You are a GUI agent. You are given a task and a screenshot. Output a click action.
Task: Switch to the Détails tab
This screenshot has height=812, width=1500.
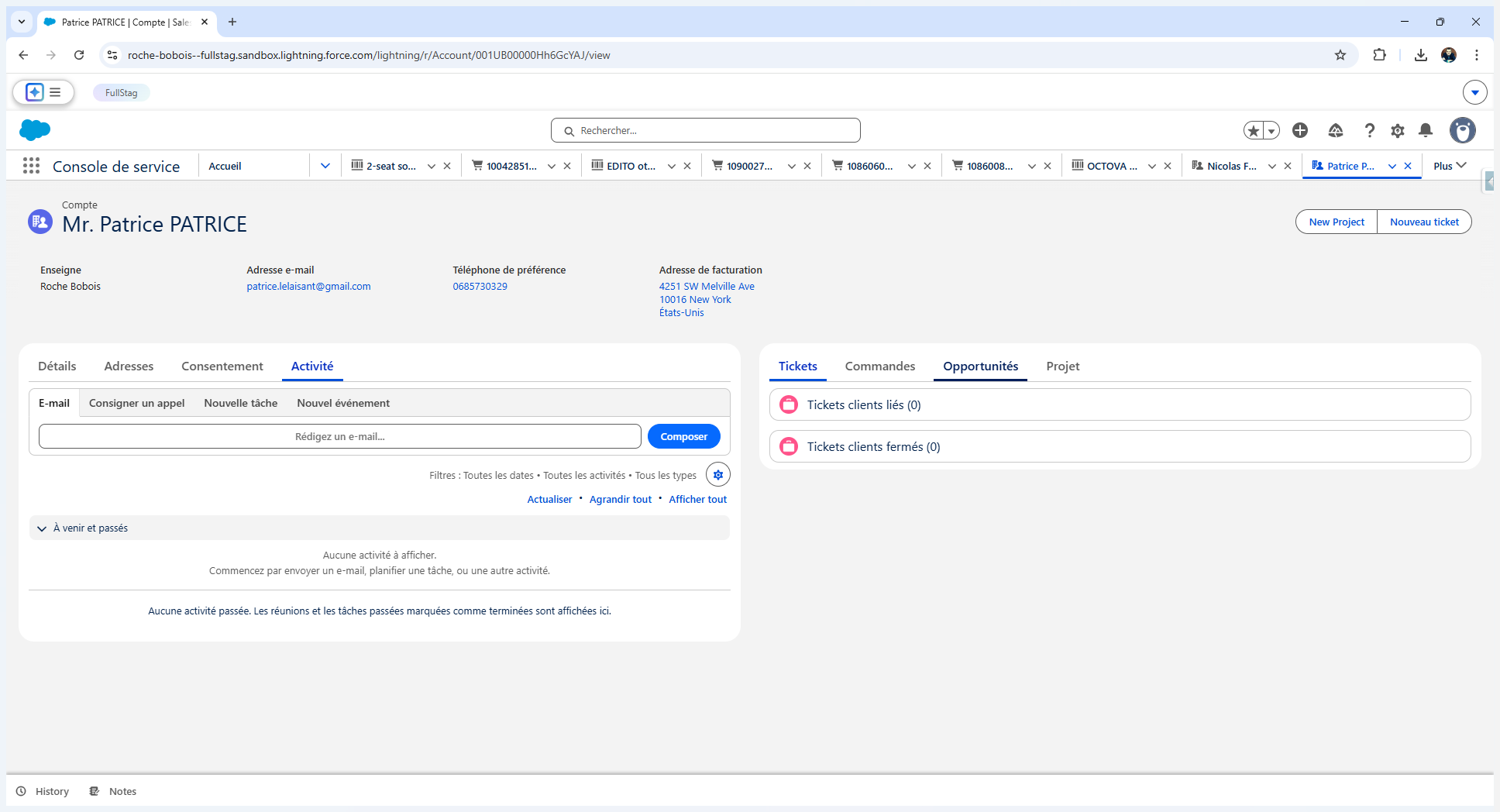point(57,366)
